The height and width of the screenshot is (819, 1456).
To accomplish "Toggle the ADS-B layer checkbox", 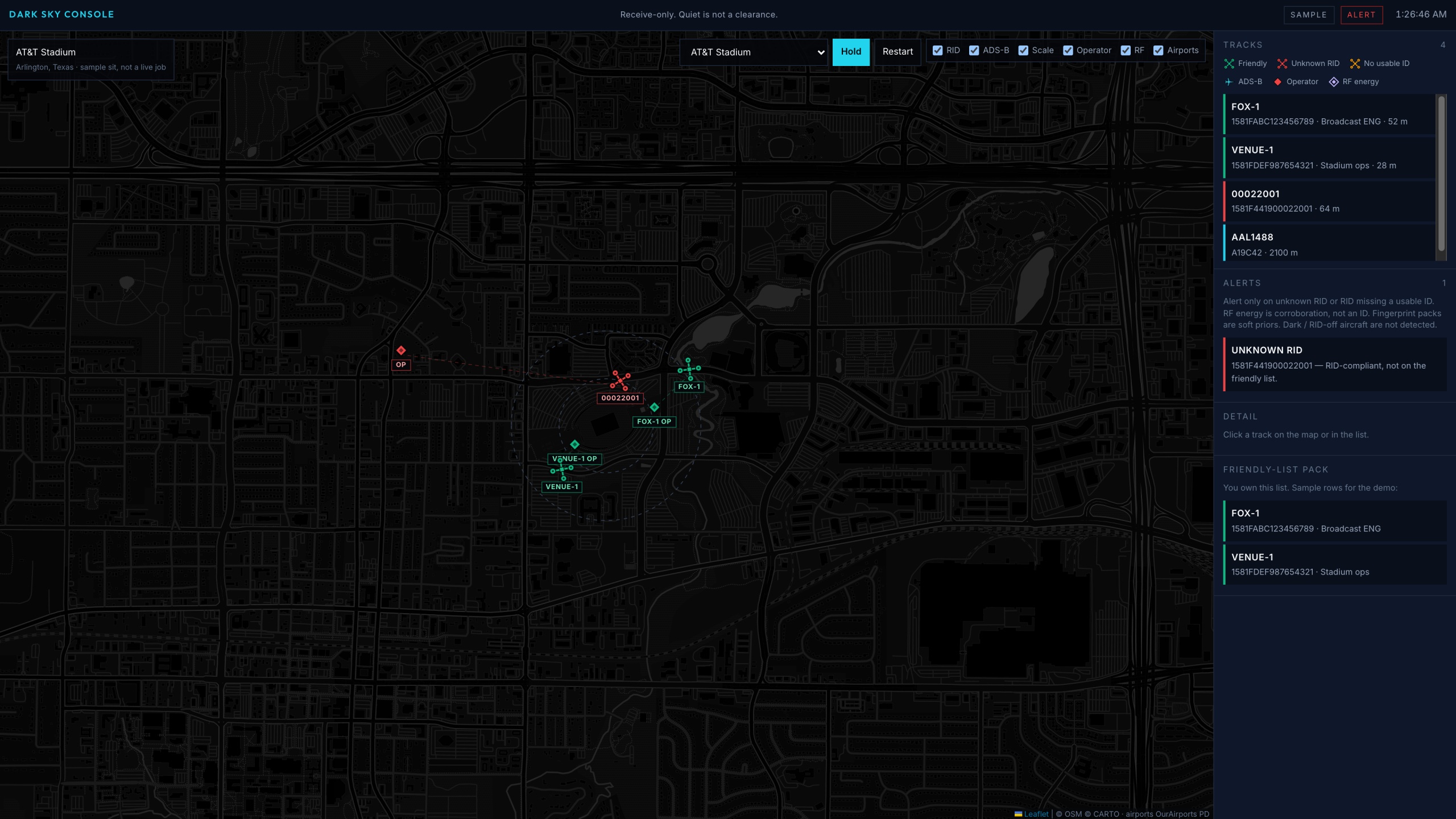I will pyautogui.click(x=974, y=51).
